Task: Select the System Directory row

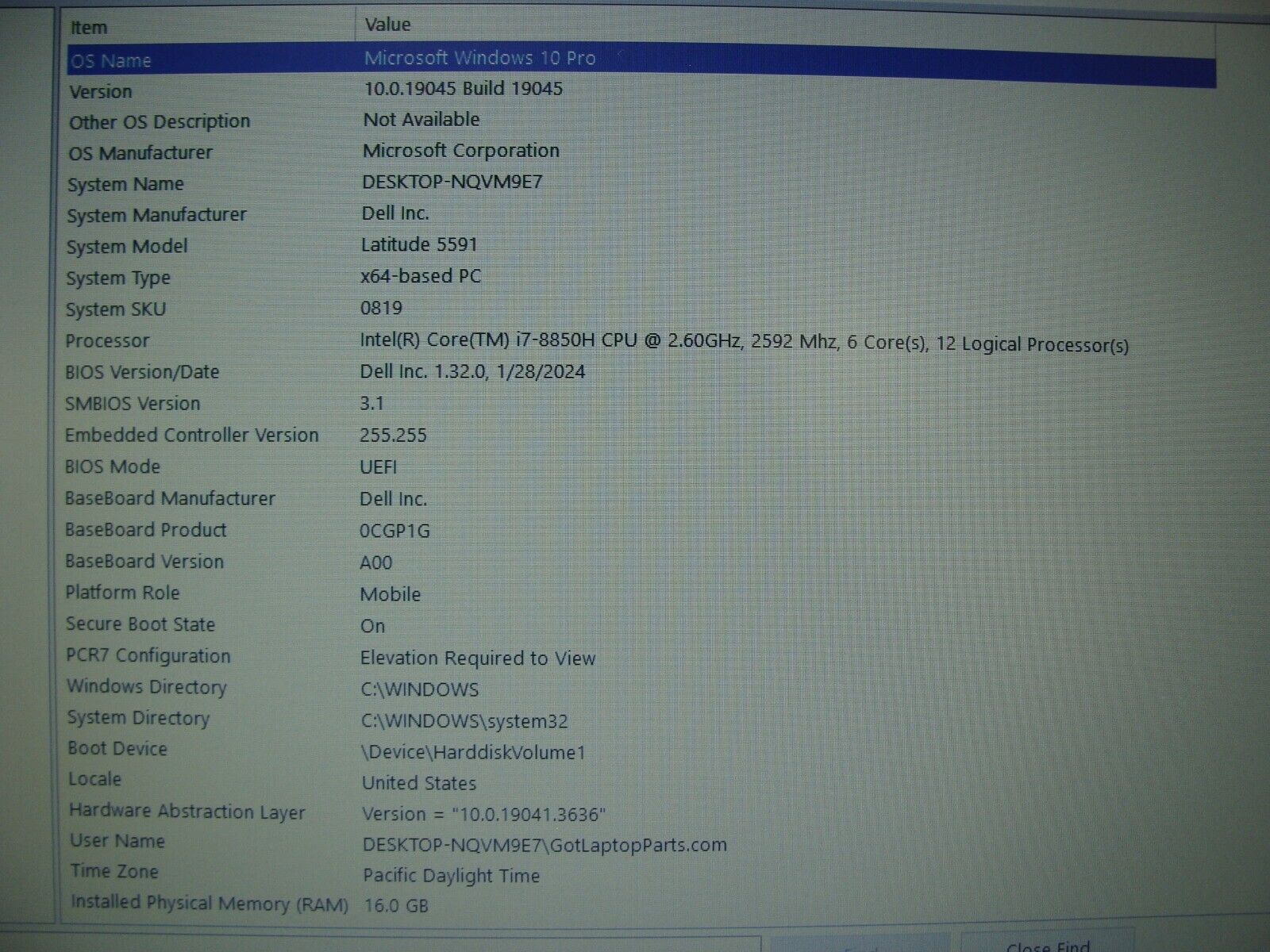Action: tap(138, 718)
